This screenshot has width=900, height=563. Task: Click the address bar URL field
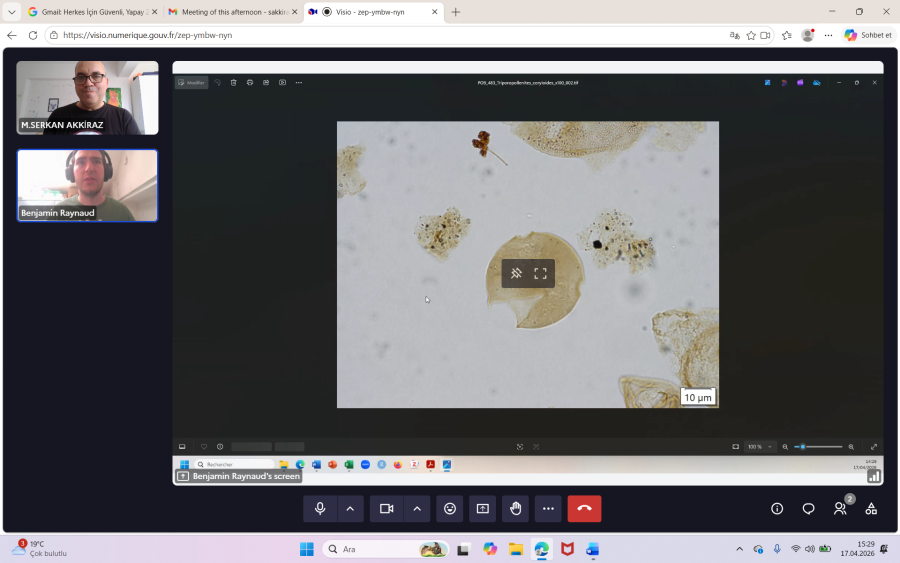tap(380, 35)
